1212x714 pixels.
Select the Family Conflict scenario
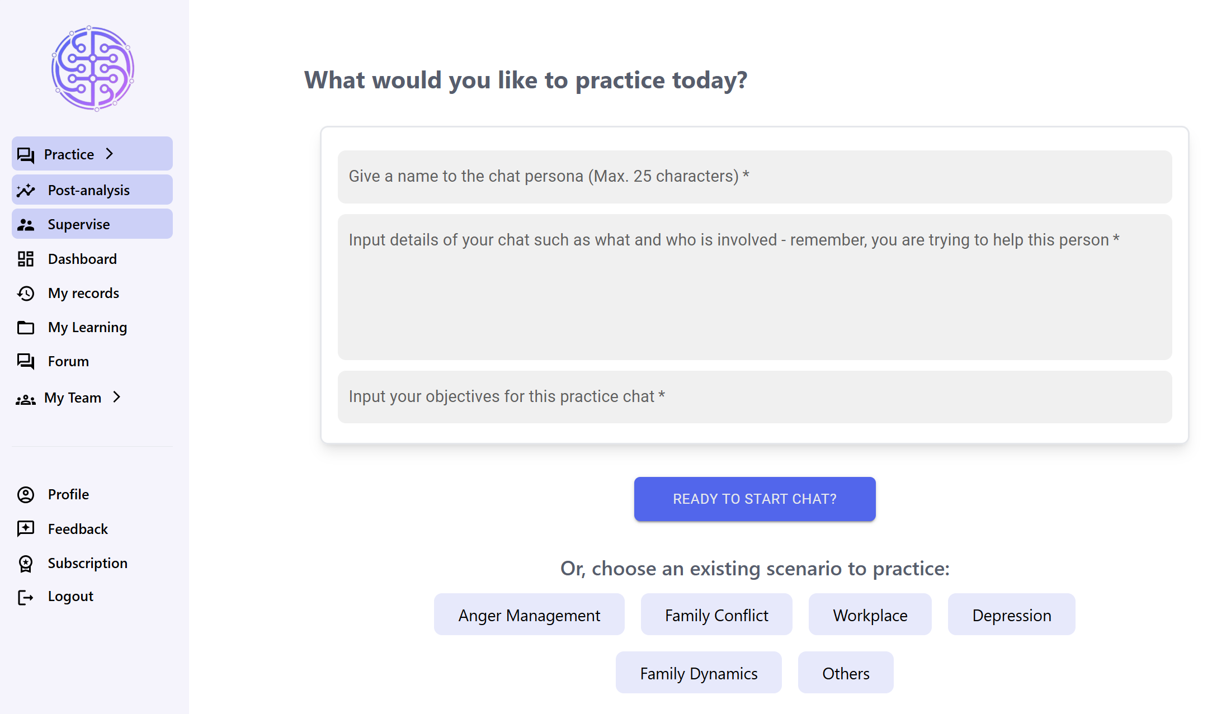coord(716,615)
